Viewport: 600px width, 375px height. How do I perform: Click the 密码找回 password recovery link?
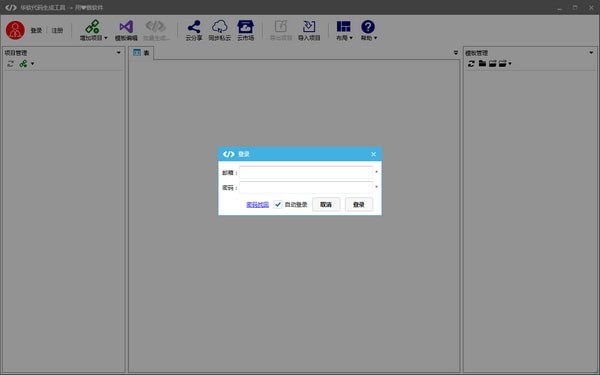tap(258, 205)
